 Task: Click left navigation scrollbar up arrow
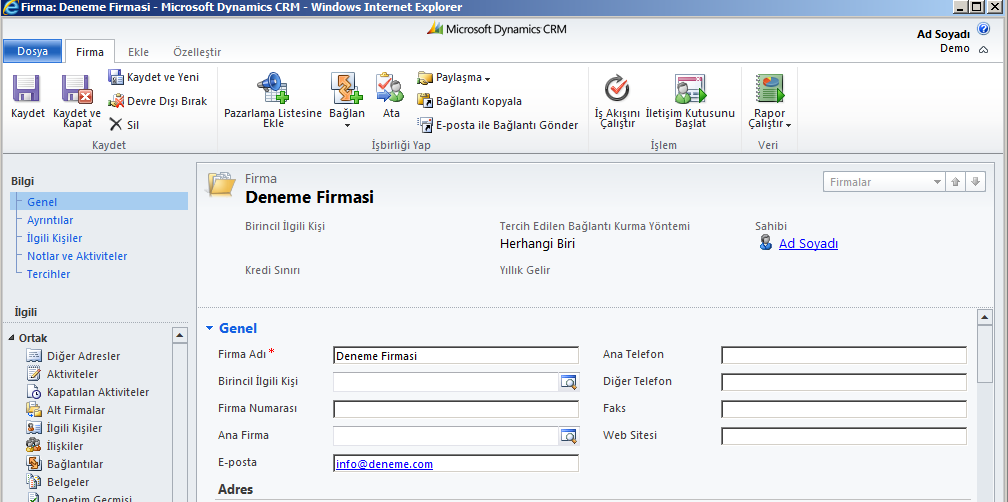coord(180,335)
